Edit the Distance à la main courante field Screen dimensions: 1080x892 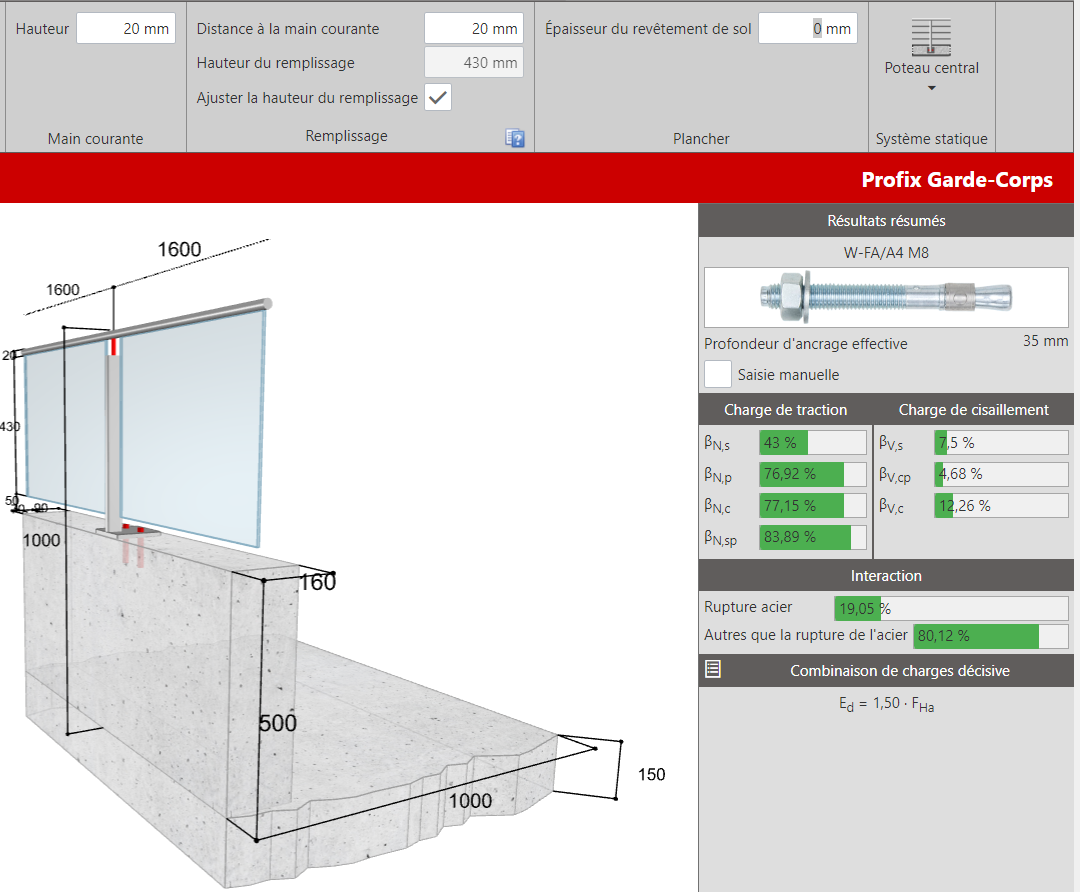click(474, 28)
